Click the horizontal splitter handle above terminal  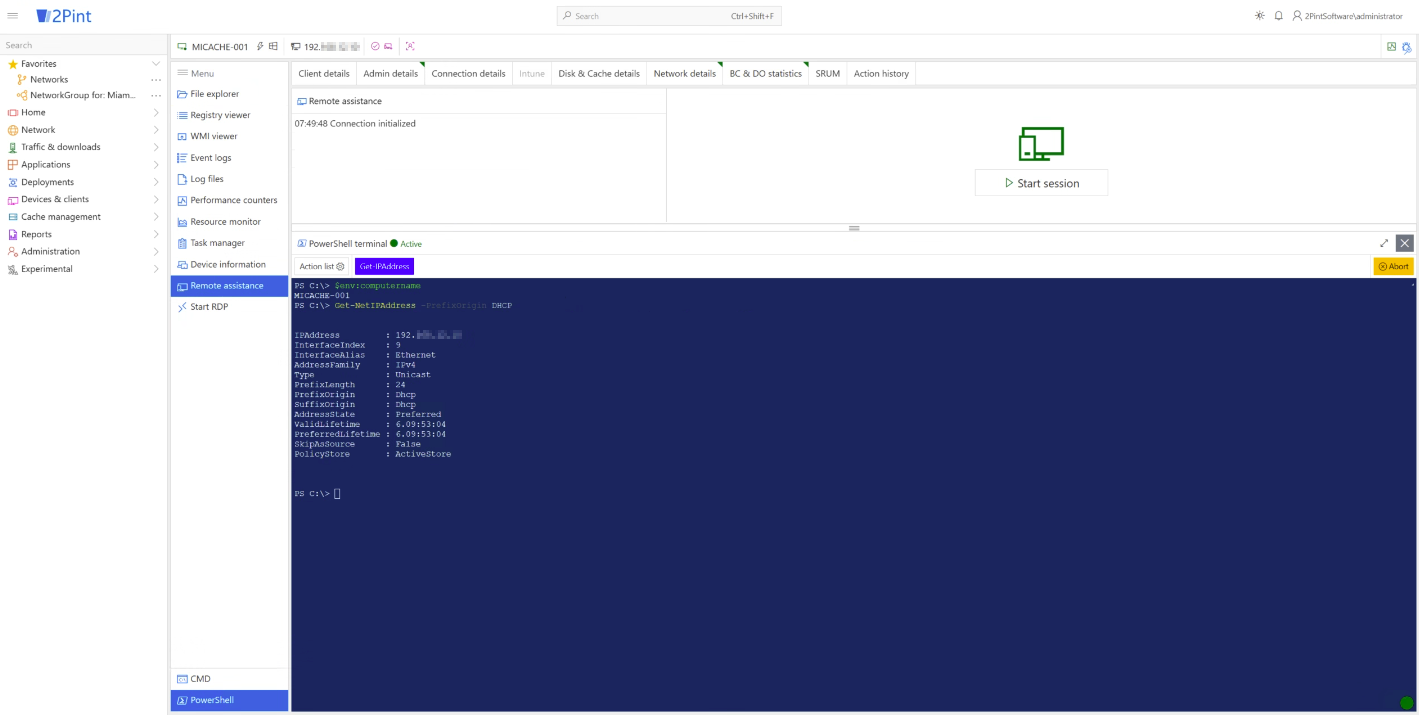coord(854,228)
